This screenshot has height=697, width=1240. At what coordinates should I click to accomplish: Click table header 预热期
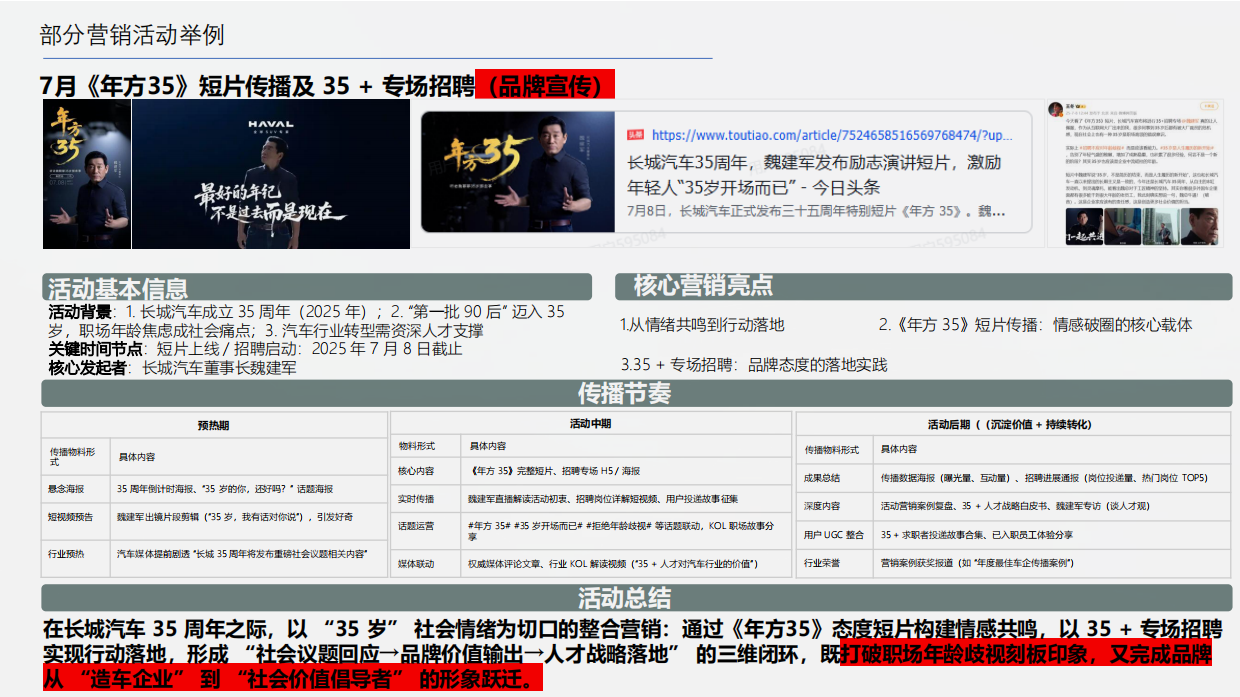(213, 425)
